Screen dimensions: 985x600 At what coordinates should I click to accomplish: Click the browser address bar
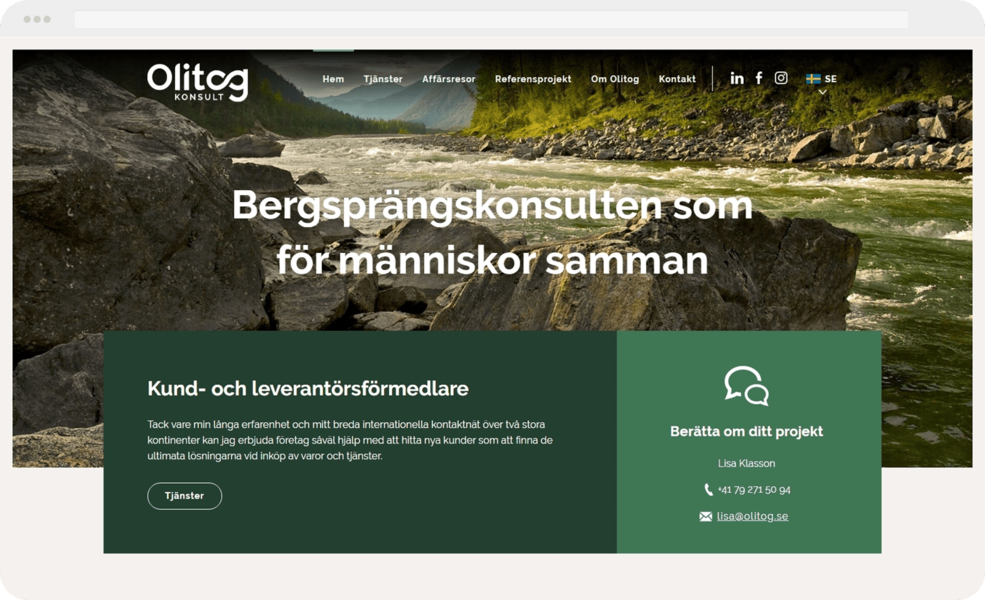pyautogui.click(x=491, y=19)
